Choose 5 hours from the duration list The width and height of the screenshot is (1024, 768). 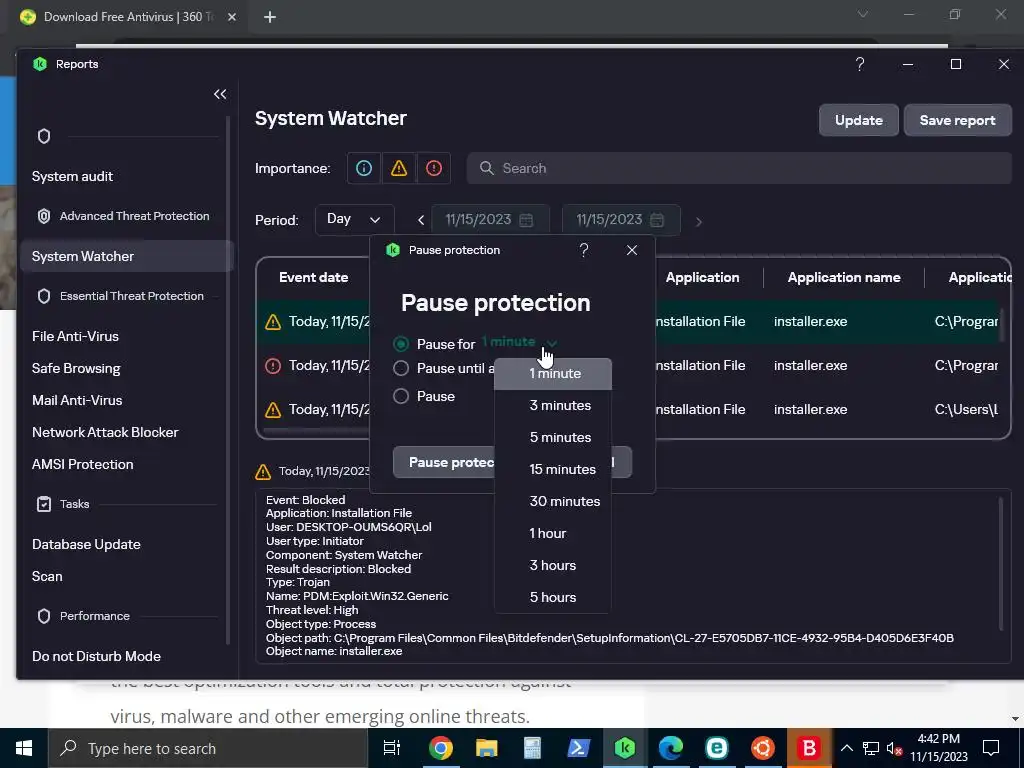click(552, 598)
